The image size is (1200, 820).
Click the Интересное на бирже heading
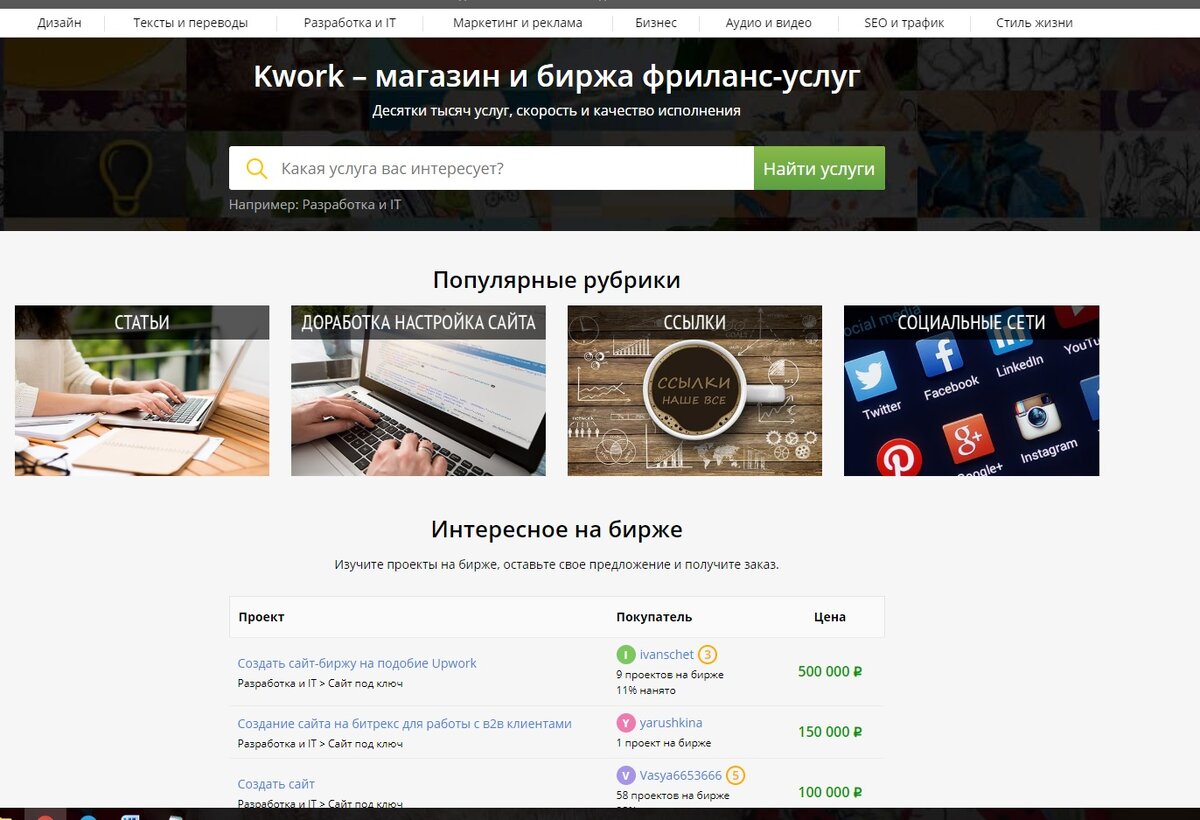click(x=557, y=529)
